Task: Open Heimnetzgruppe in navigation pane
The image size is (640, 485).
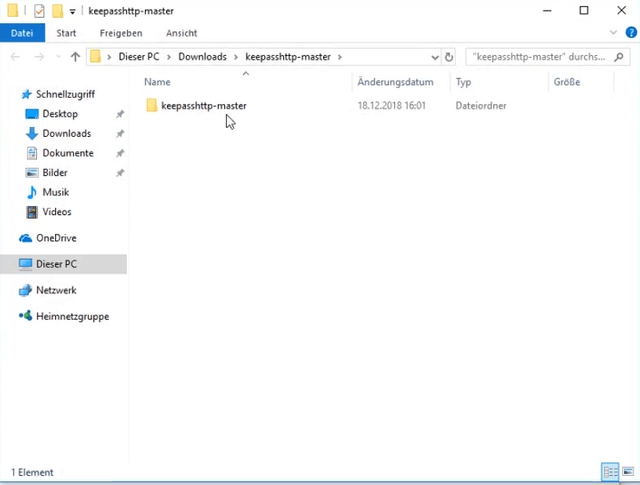Action: pos(72,316)
